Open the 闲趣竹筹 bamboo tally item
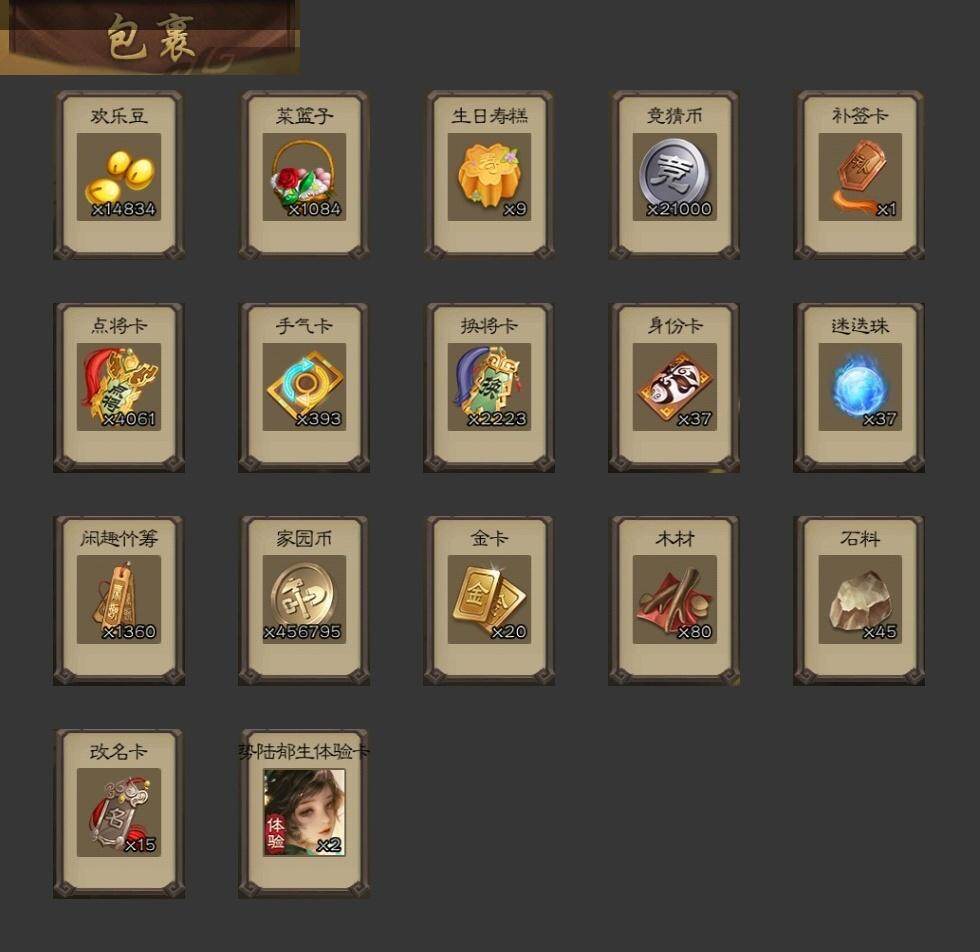The width and height of the screenshot is (980, 952). coord(119,601)
